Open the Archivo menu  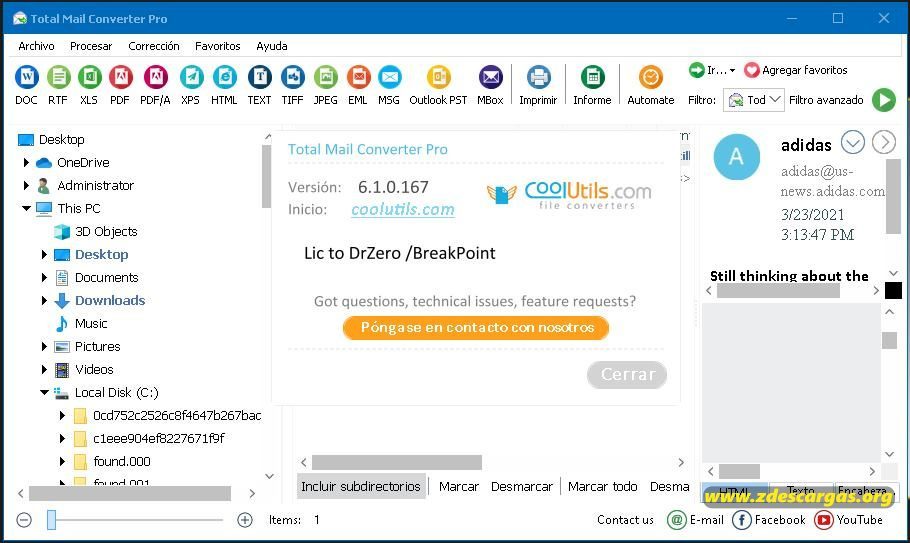click(x=36, y=46)
